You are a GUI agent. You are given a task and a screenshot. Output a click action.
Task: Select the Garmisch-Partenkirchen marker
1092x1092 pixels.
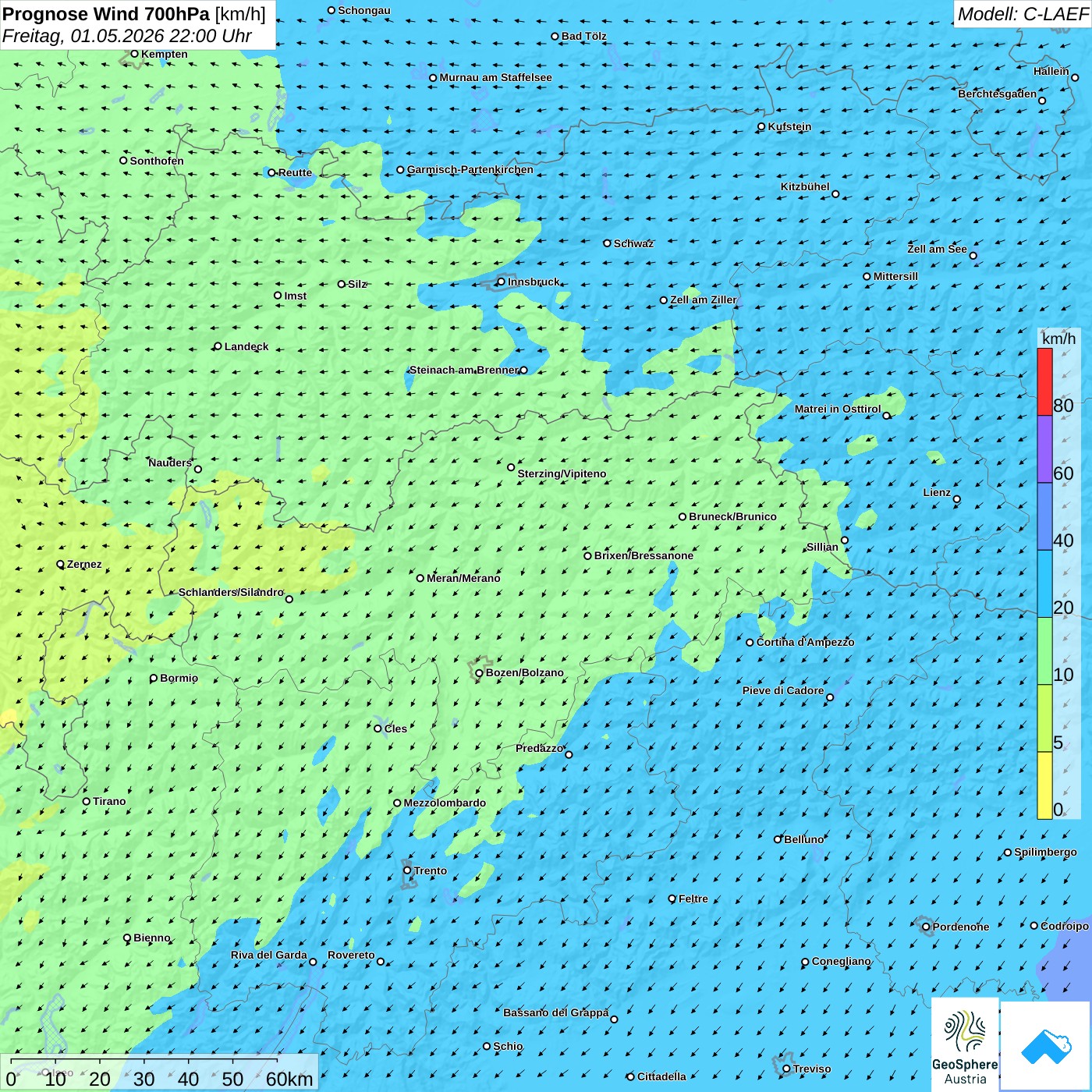click(401, 170)
